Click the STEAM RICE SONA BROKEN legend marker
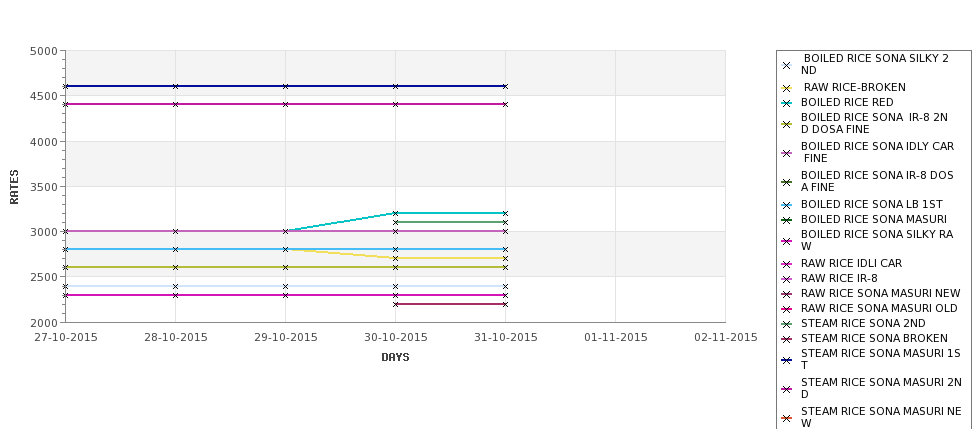Screen dimensions: 975x429 pyautogui.click(x=787, y=339)
